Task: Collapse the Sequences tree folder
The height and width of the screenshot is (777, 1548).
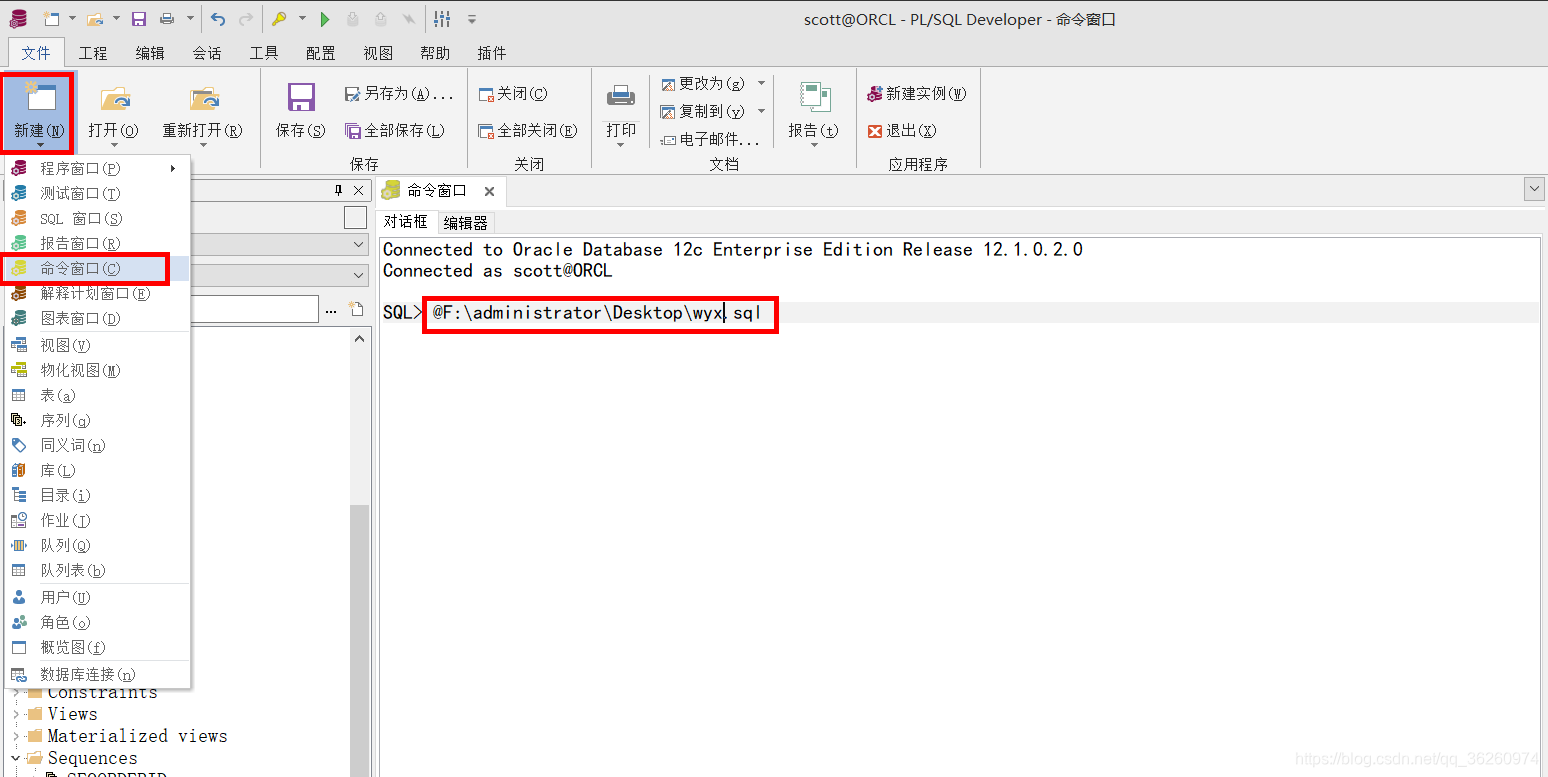Action: [16, 758]
